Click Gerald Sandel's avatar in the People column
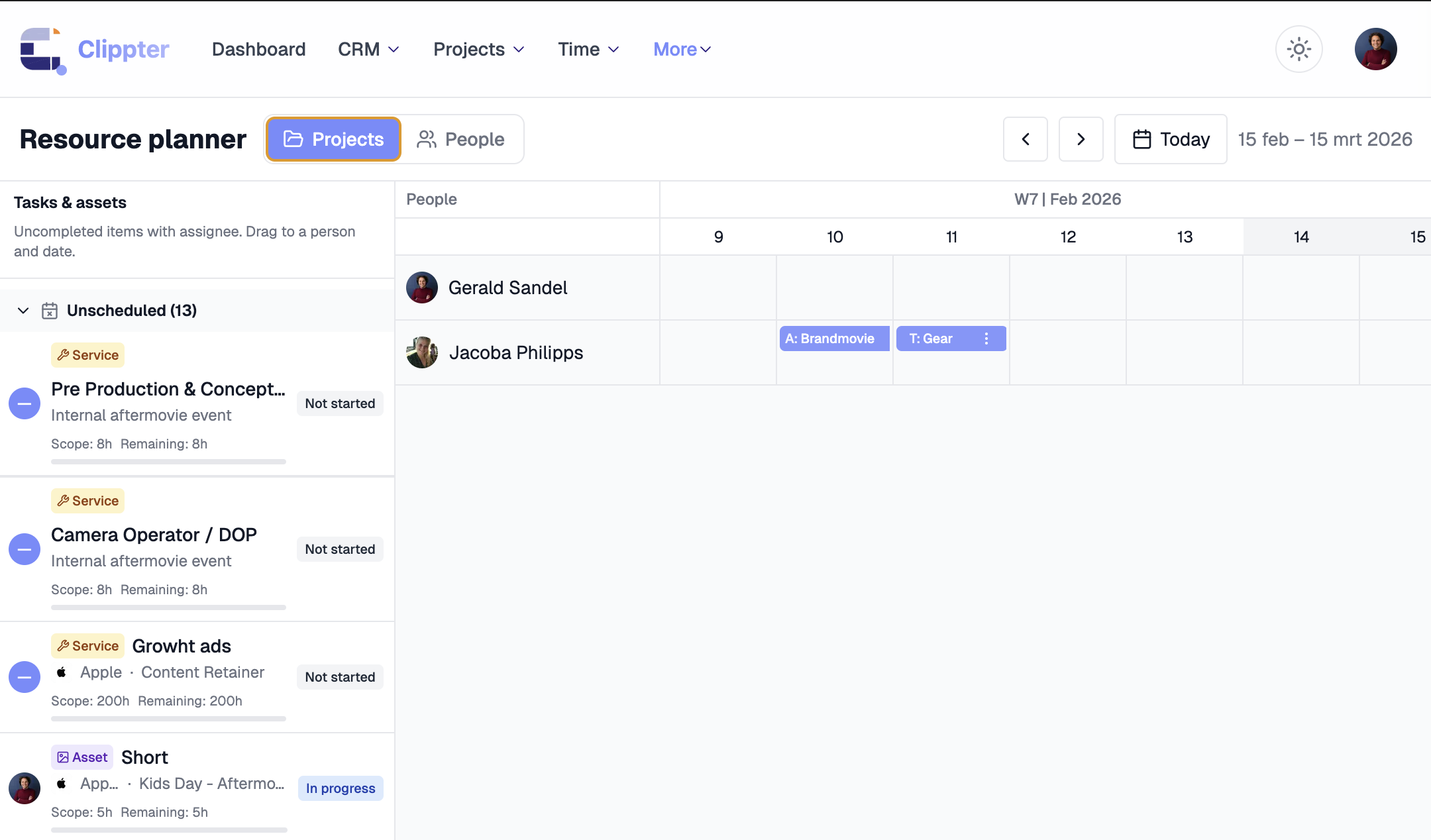The width and height of the screenshot is (1431, 840). (422, 288)
